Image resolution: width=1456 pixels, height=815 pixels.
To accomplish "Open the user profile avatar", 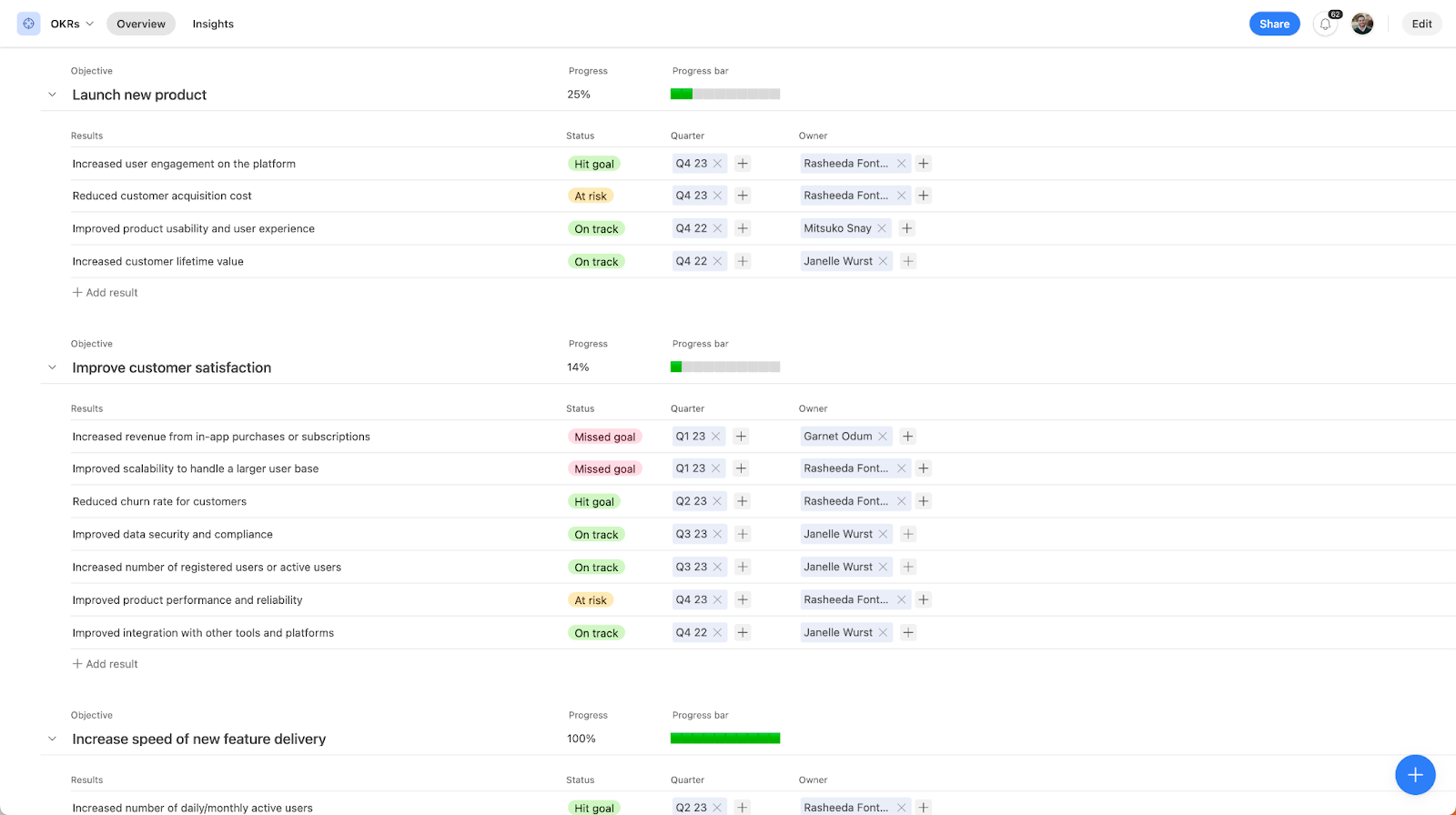I will coord(1362,24).
